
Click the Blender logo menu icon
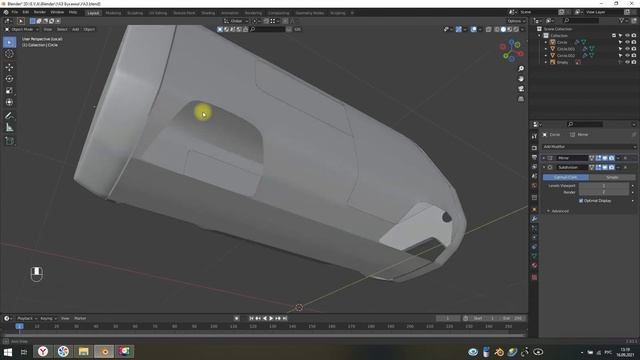(6, 13)
